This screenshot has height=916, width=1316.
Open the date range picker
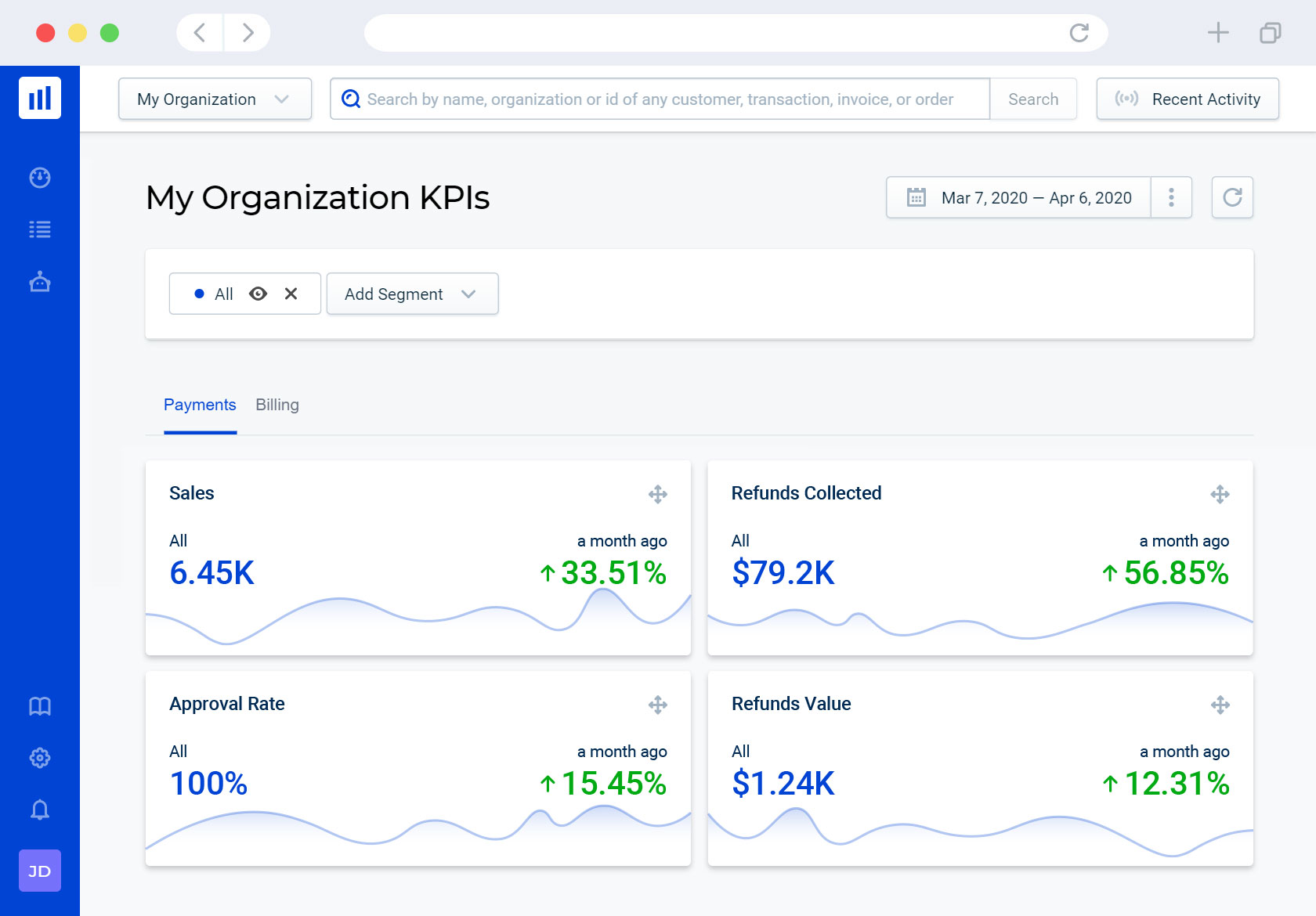tap(1018, 197)
